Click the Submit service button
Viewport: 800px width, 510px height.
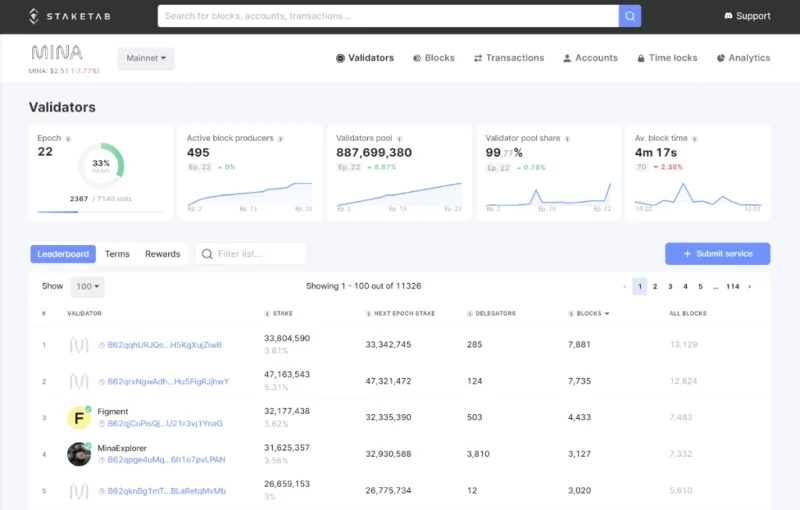[717, 253]
